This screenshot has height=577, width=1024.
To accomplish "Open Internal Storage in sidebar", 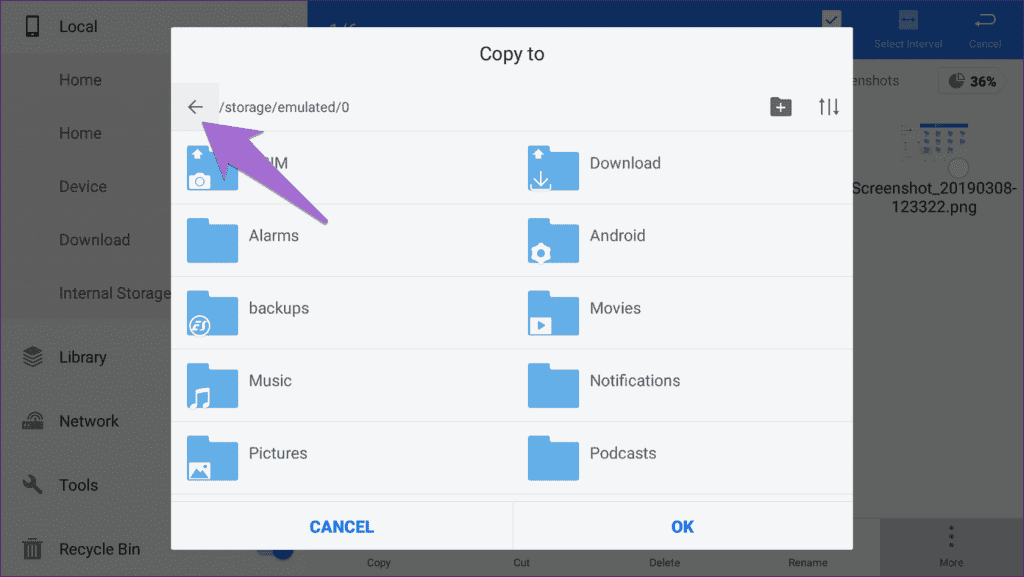I will coord(115,293).
